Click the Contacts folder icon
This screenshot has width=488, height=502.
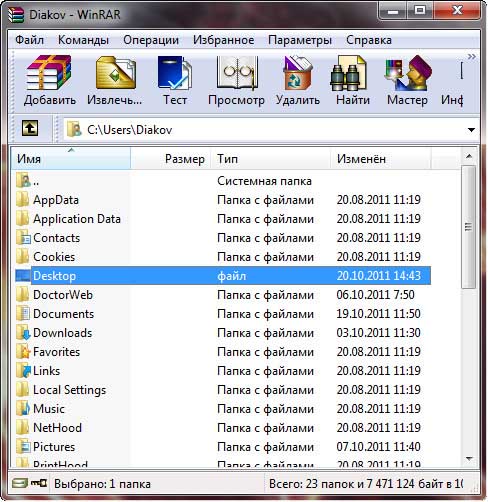23,238
